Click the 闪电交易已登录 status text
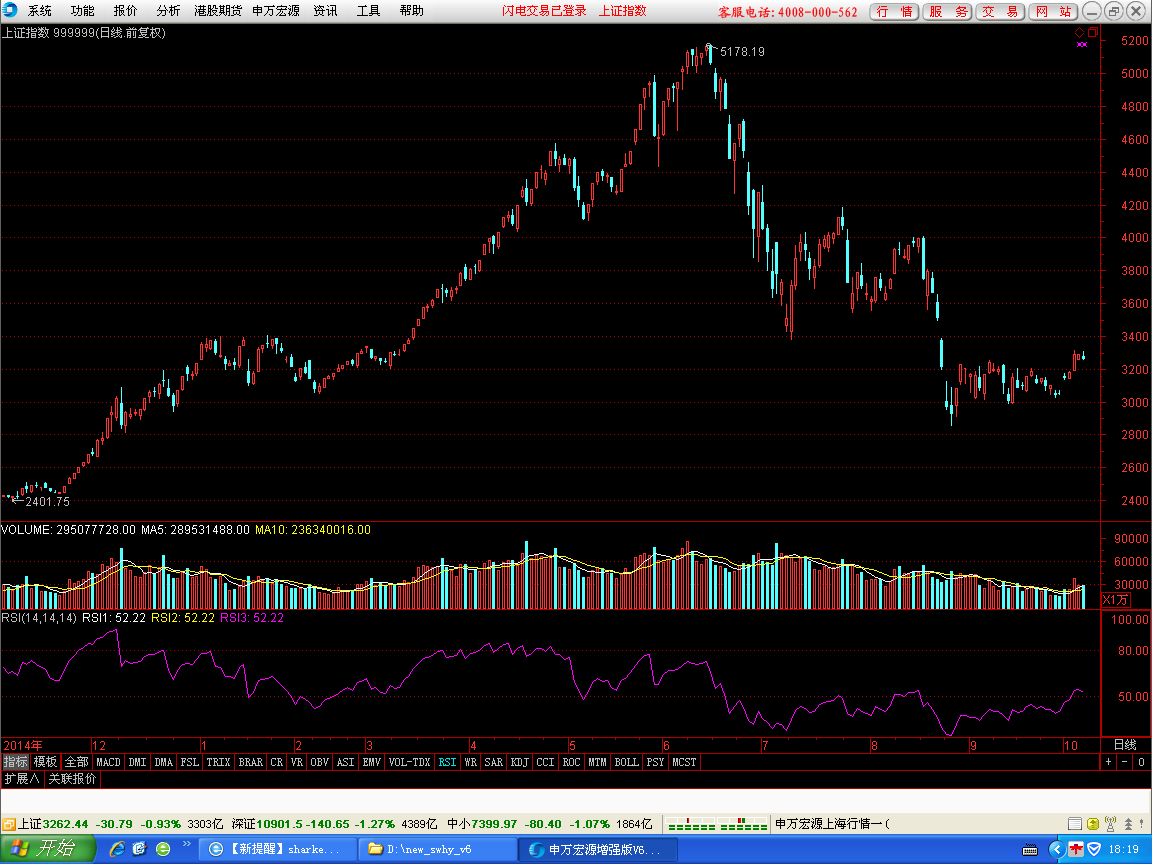The width and height of the screenshot is (1152, 864). click(x=544, y=10)
